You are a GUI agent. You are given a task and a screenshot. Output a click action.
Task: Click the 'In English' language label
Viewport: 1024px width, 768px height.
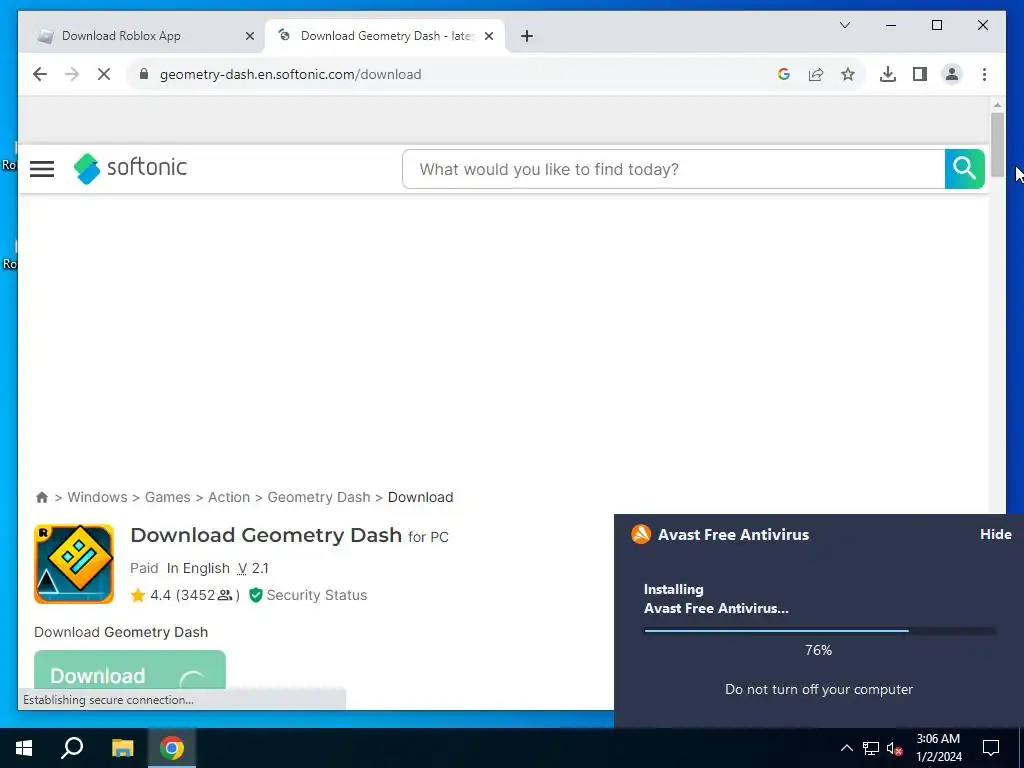[x=199, y=568]
